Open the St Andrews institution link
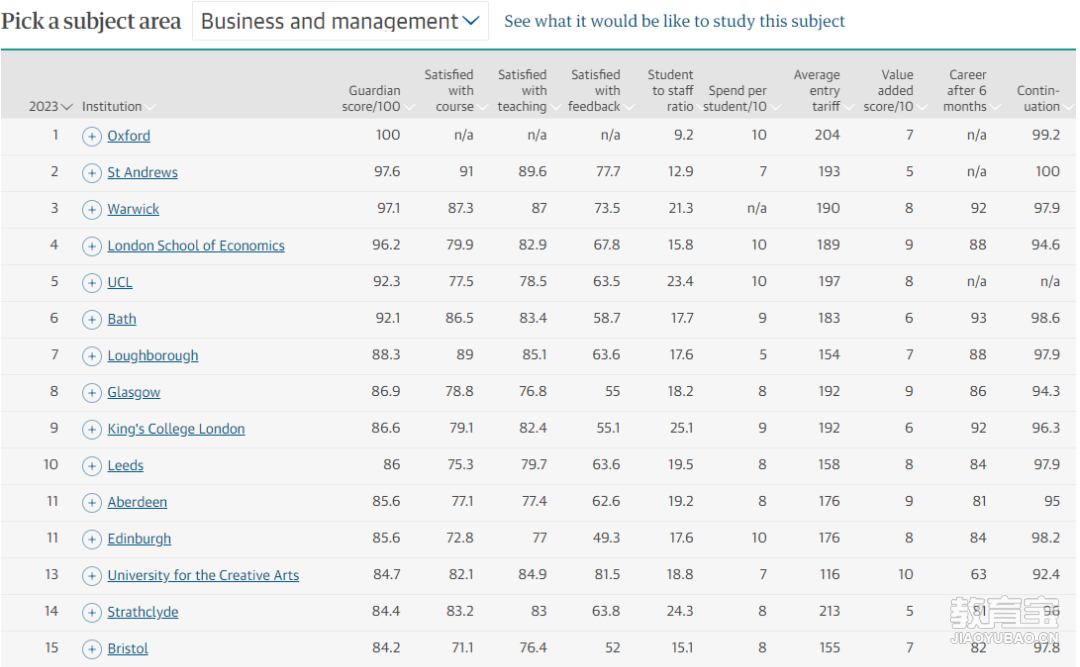The image size is (1080, 667). click(143, 172)
